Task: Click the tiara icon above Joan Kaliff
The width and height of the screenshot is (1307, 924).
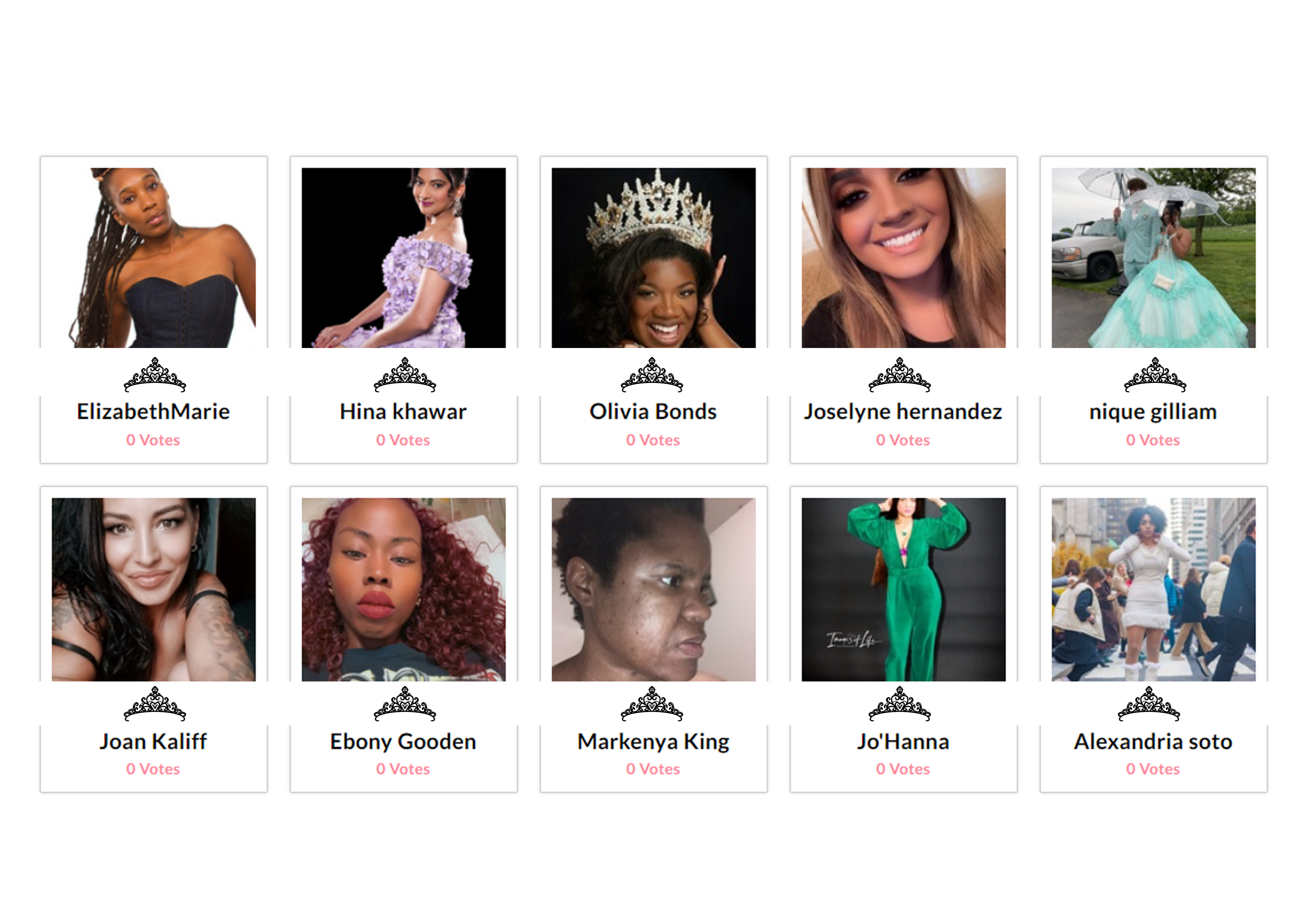Action: pos(155,704)
